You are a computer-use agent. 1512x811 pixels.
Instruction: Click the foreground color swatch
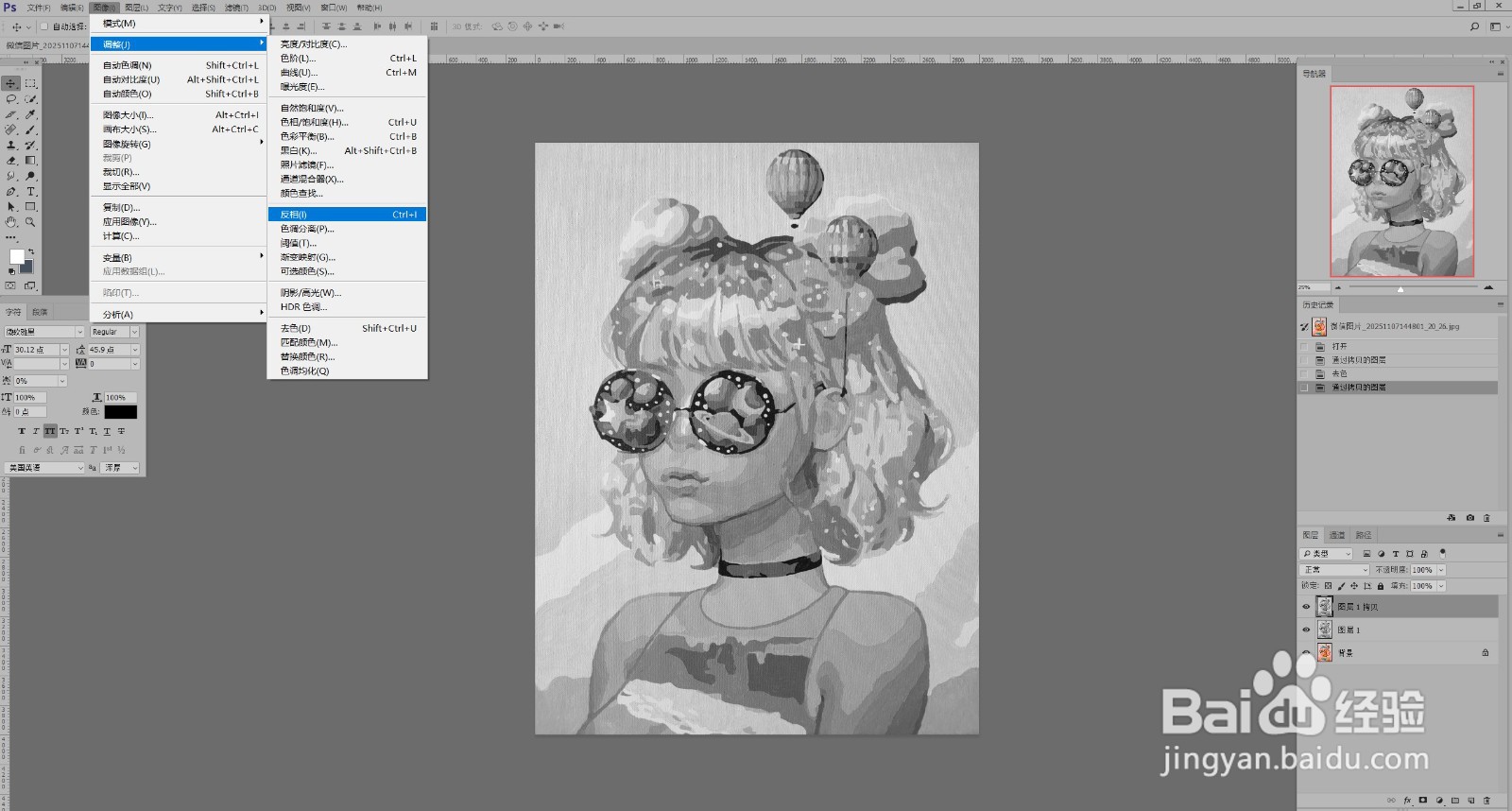(x=17, y=257)
